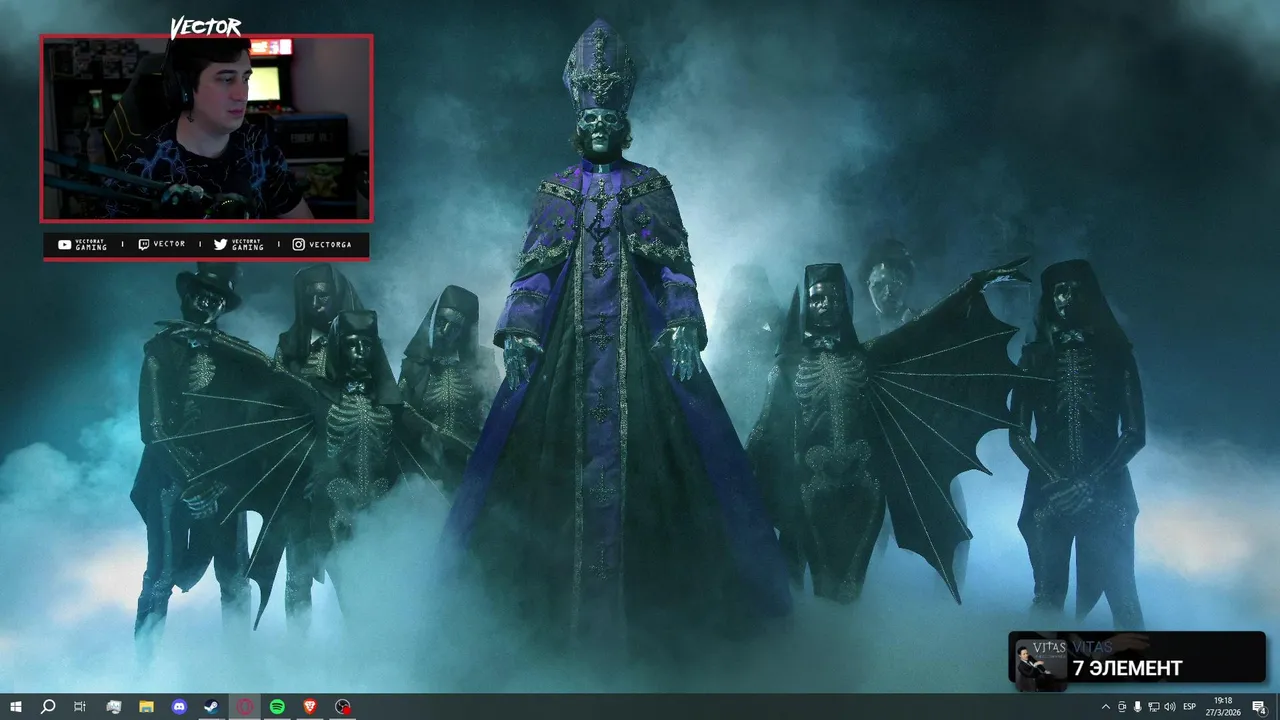Open network status tray icon
The image size is (1280, 720).
1153,707
